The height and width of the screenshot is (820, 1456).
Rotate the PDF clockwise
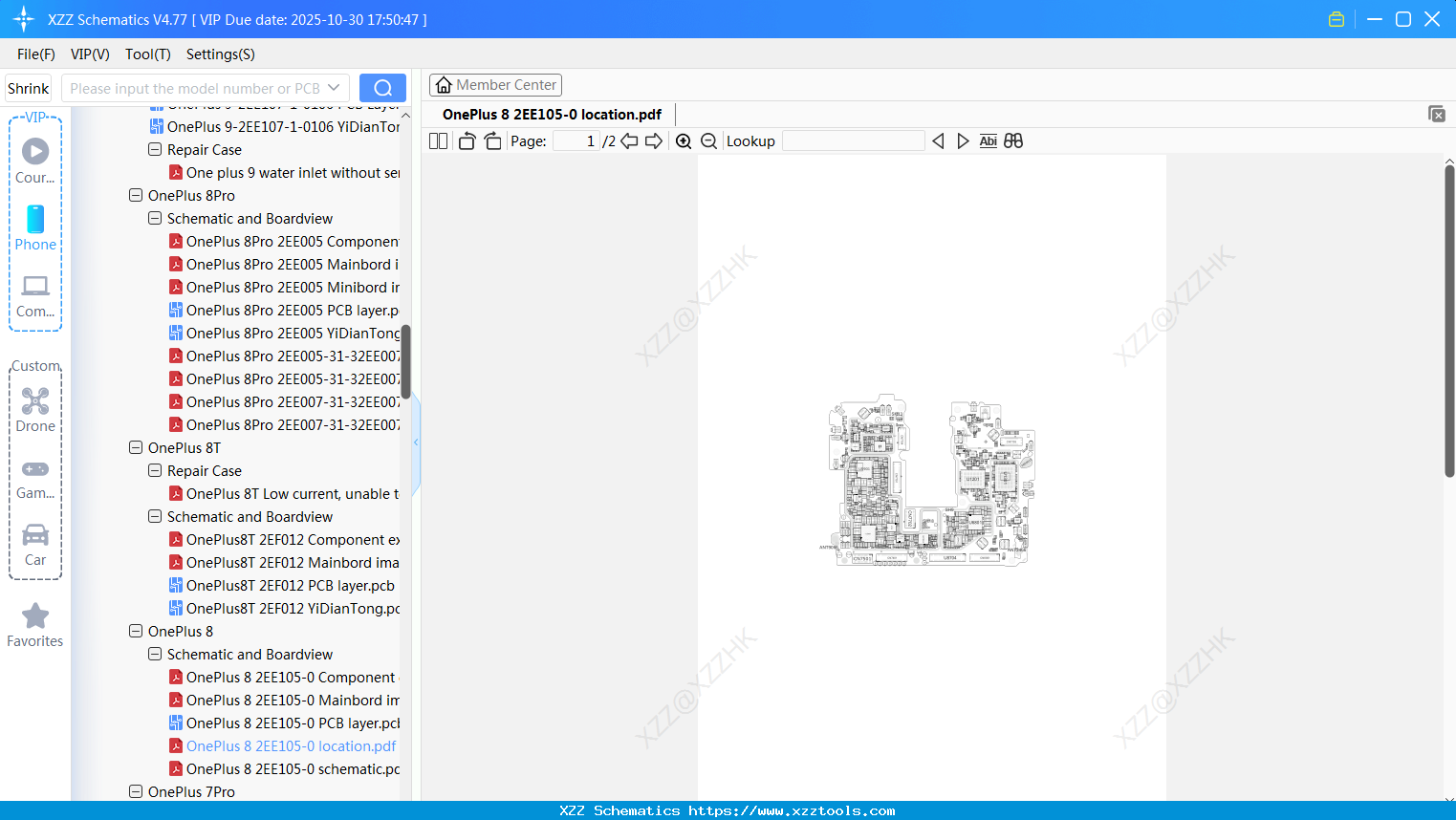tap(492, 140)
